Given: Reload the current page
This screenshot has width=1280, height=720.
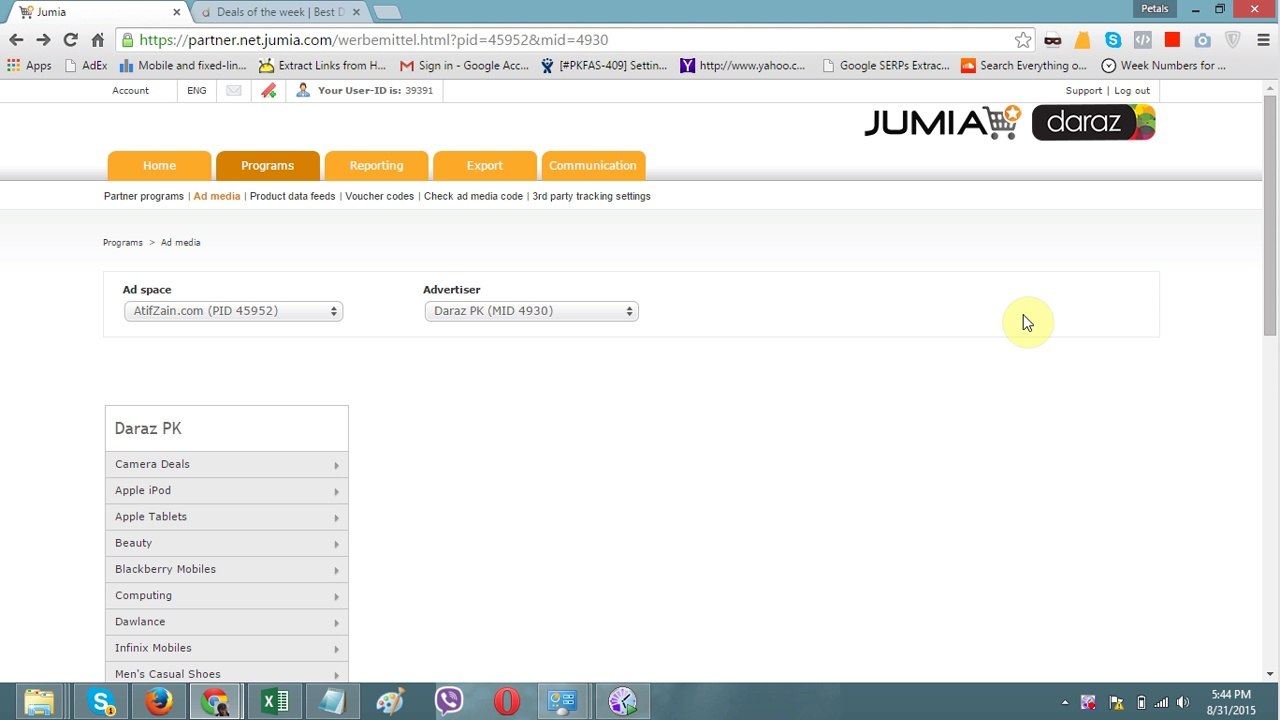Looking at the screenshot, I should point(70,40).
